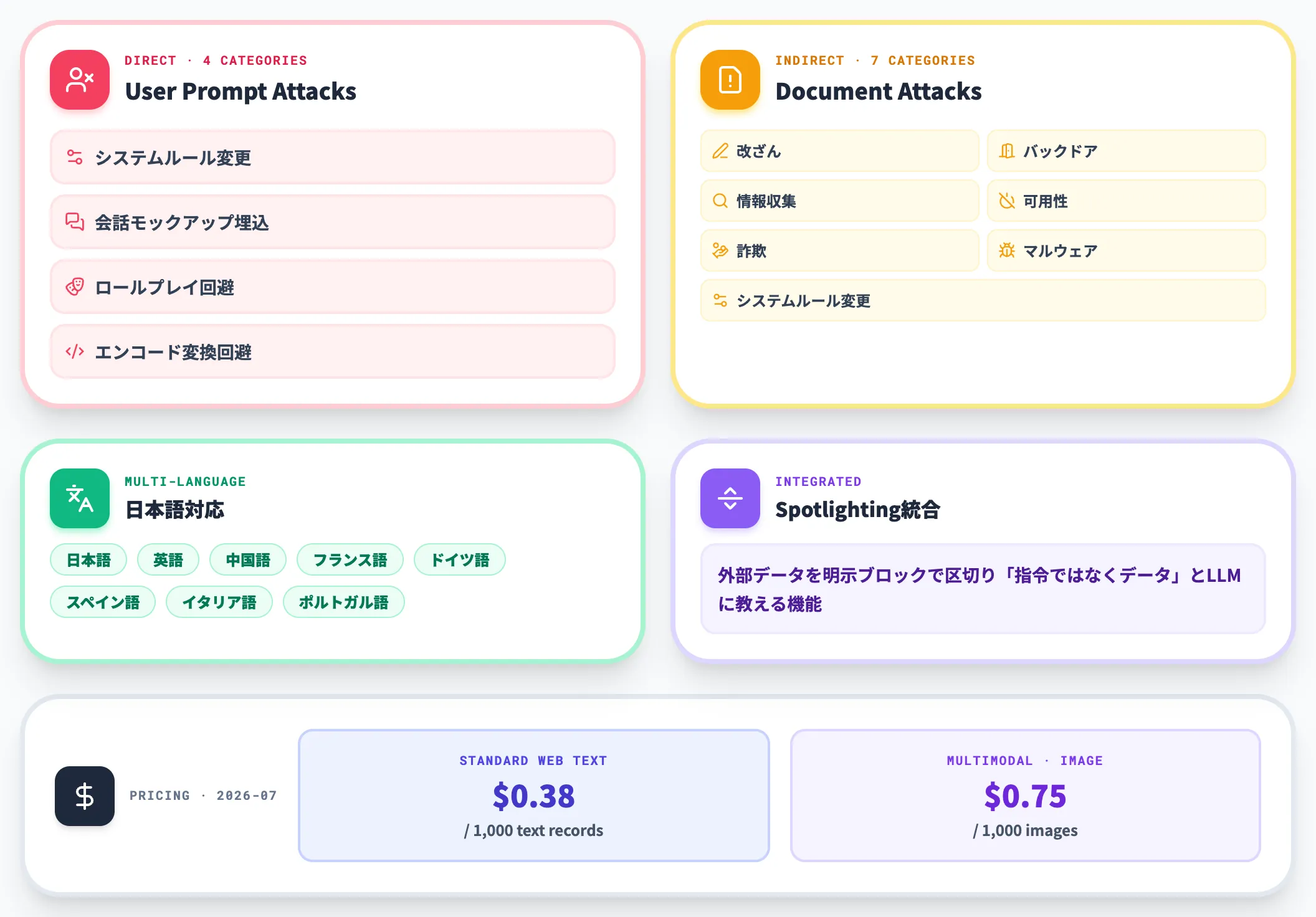Click the 中国語 language chip

[x=248, y=559]
